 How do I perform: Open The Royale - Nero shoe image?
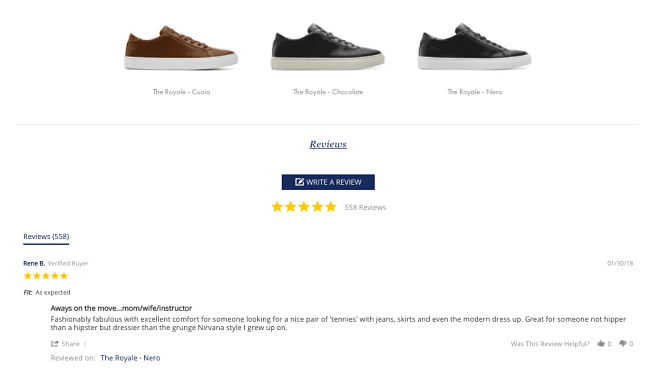[475, 47]
